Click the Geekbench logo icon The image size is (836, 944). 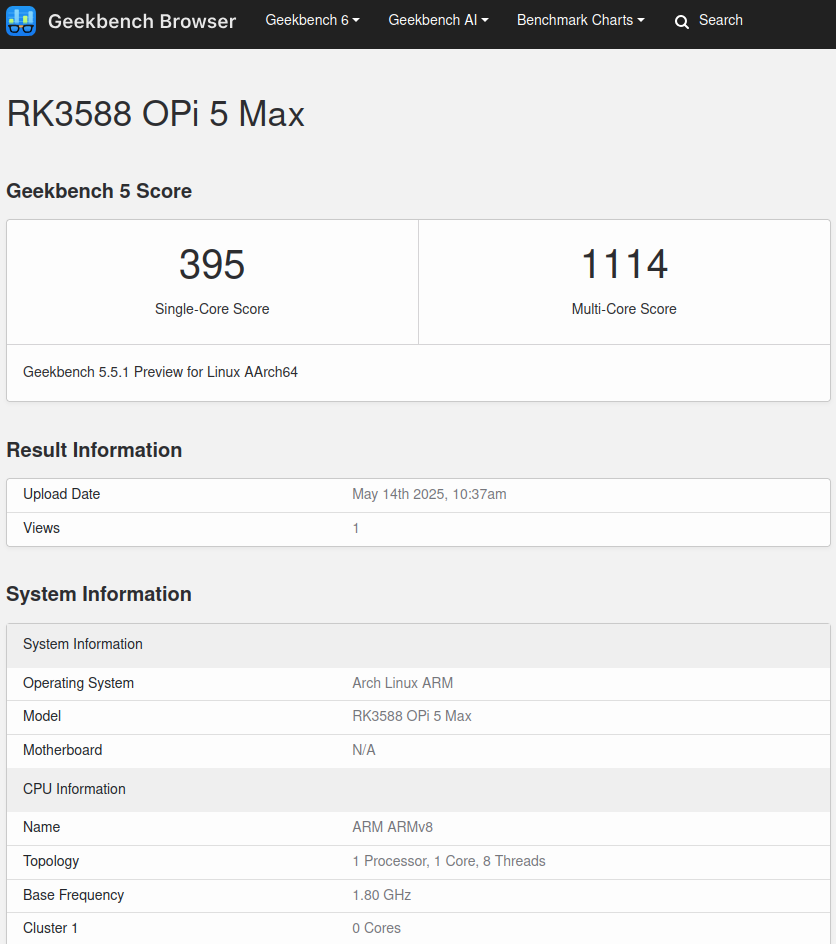click(x=20, y=21)
